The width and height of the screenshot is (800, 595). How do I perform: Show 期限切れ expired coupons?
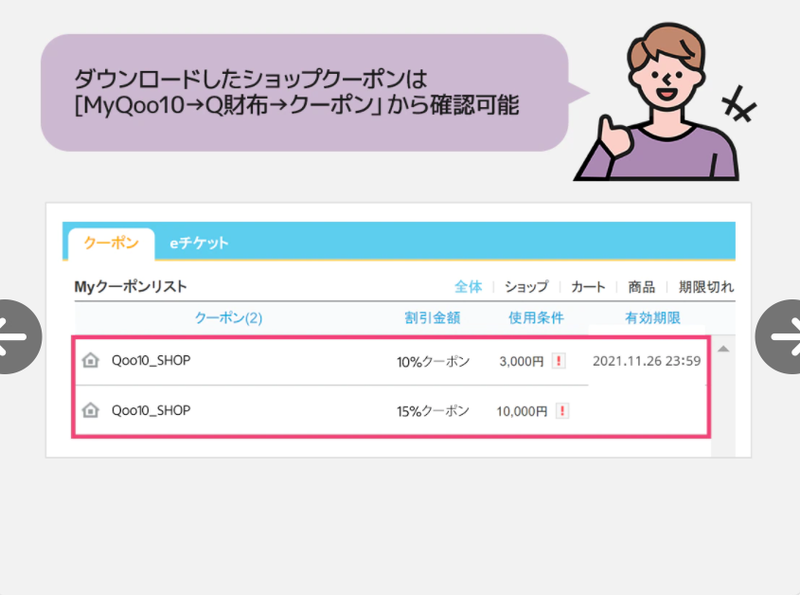tap(706, 286)
